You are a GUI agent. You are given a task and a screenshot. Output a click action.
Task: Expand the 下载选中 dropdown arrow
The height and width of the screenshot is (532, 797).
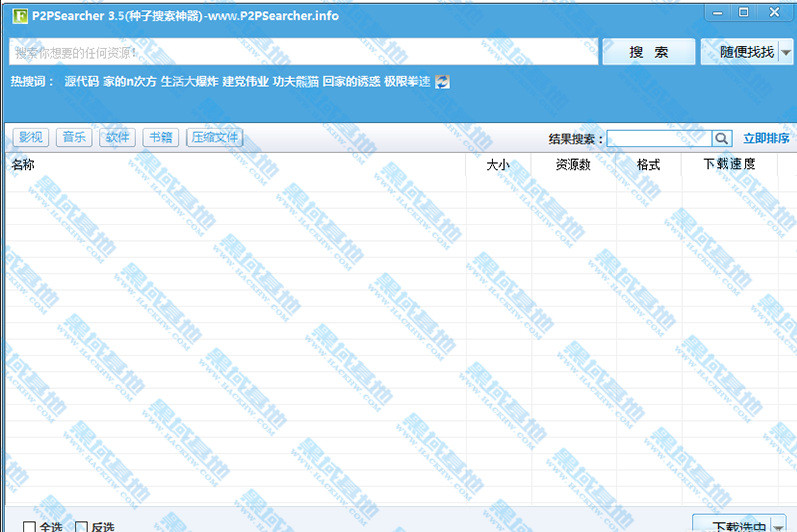tap(778, 526)
